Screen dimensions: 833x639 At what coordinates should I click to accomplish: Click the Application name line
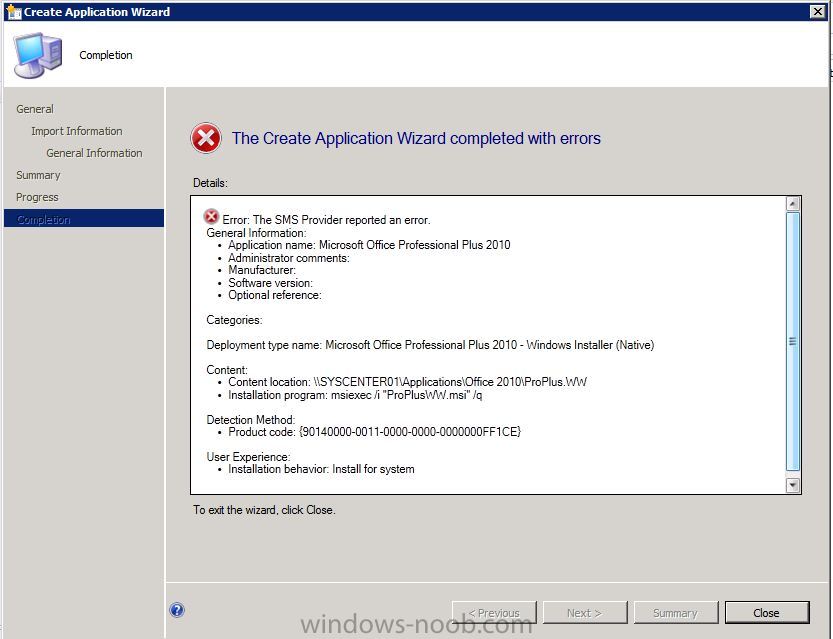click(x=369, y=245)
